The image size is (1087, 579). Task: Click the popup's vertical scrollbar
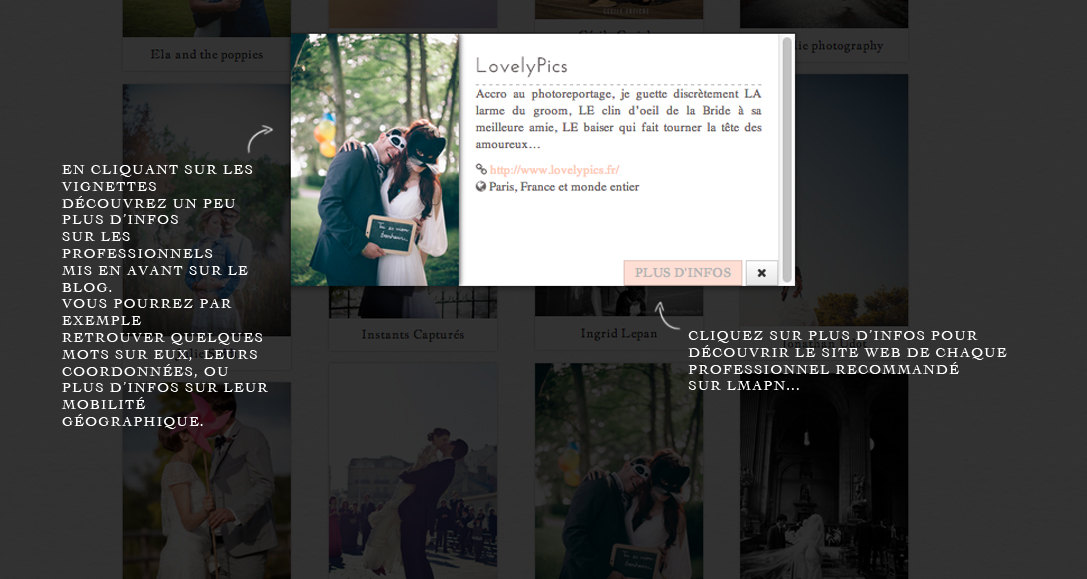(787, 159)
